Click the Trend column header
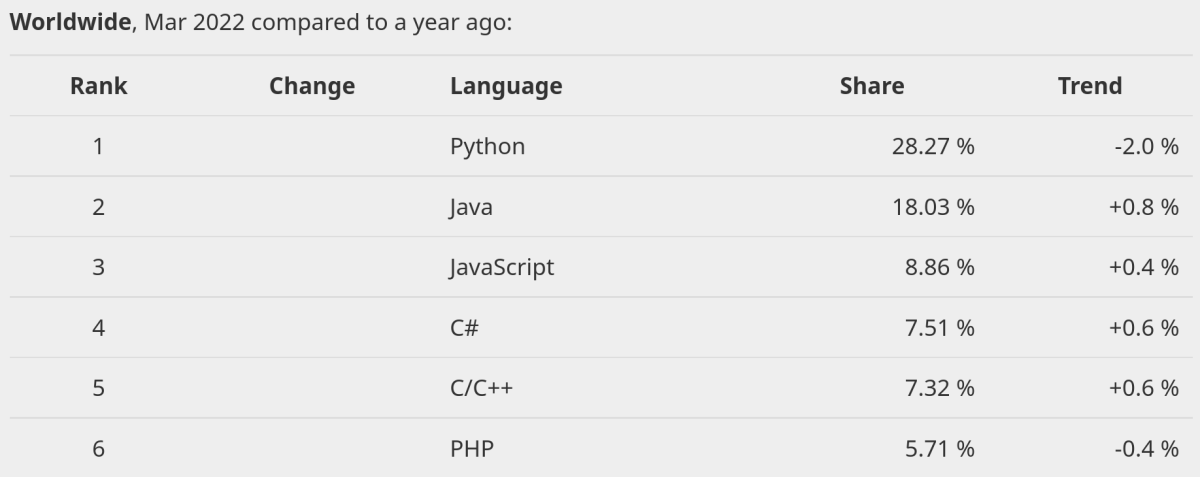The height and width of the screenshot is (477, 1200). pyautogui.click(x=1090, y=86)
